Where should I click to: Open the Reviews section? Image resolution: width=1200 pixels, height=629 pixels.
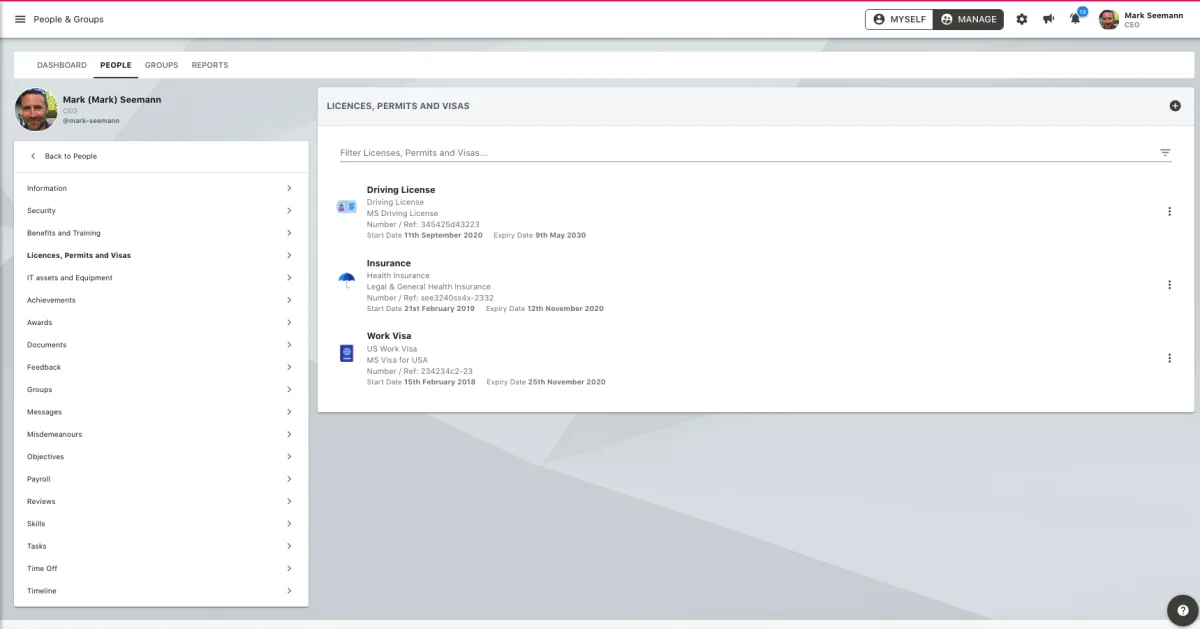161,501
